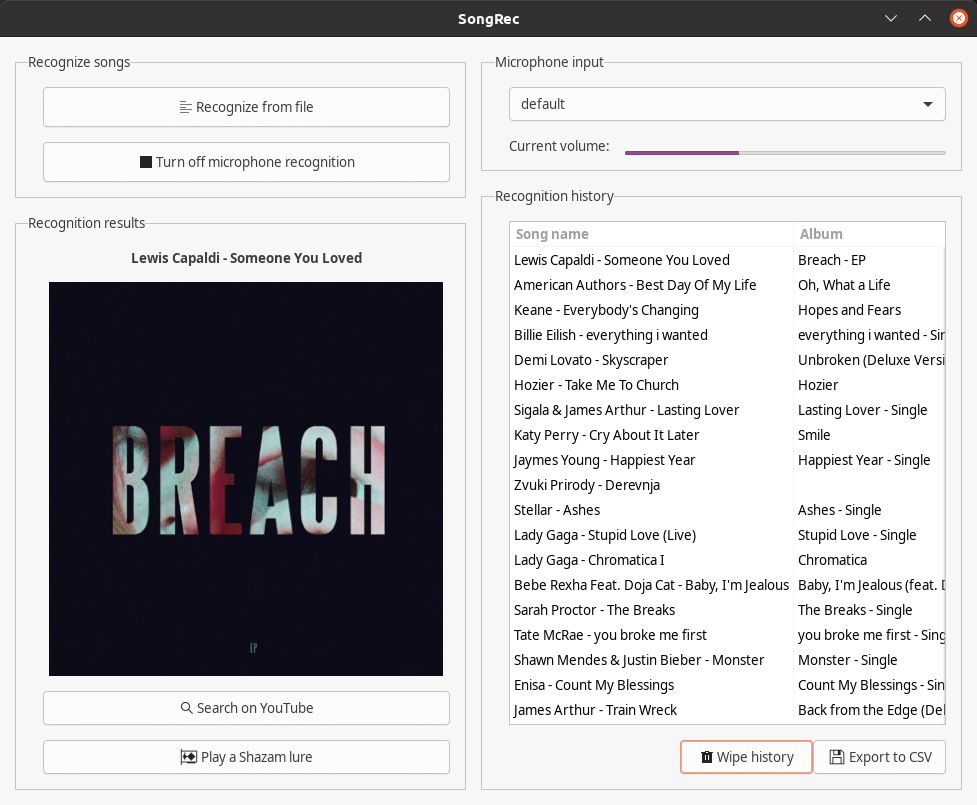
Task: Export history to CSV
Action: point(880,757)
